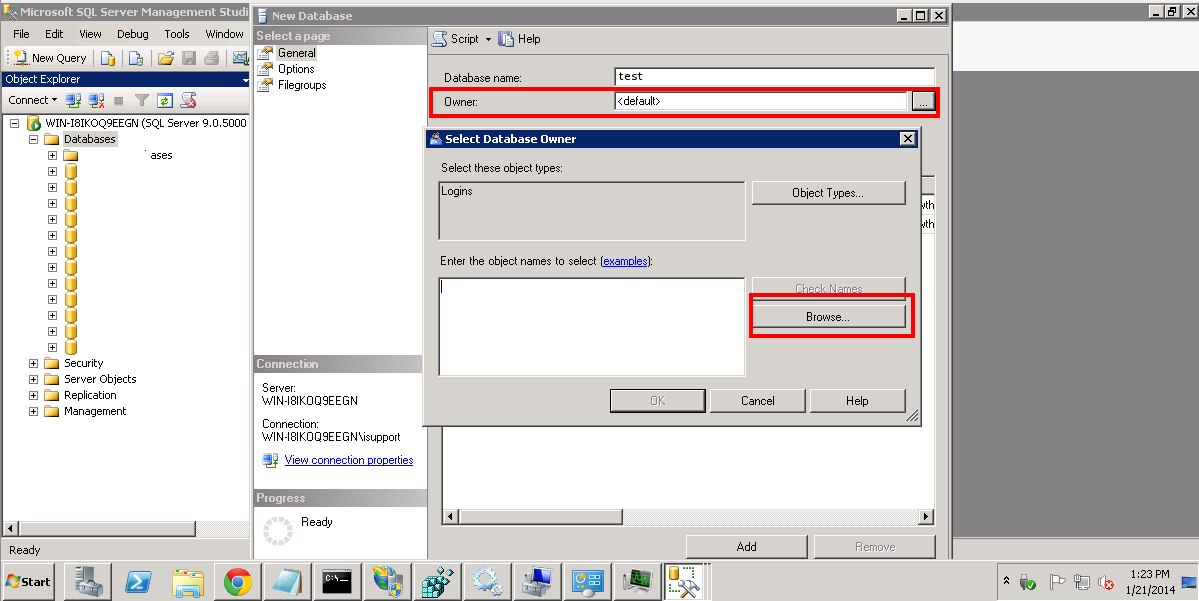The width and height of the screenshot is (1199, 601).
Task: Click the Browse... button
Action: [x=828, y=317]
